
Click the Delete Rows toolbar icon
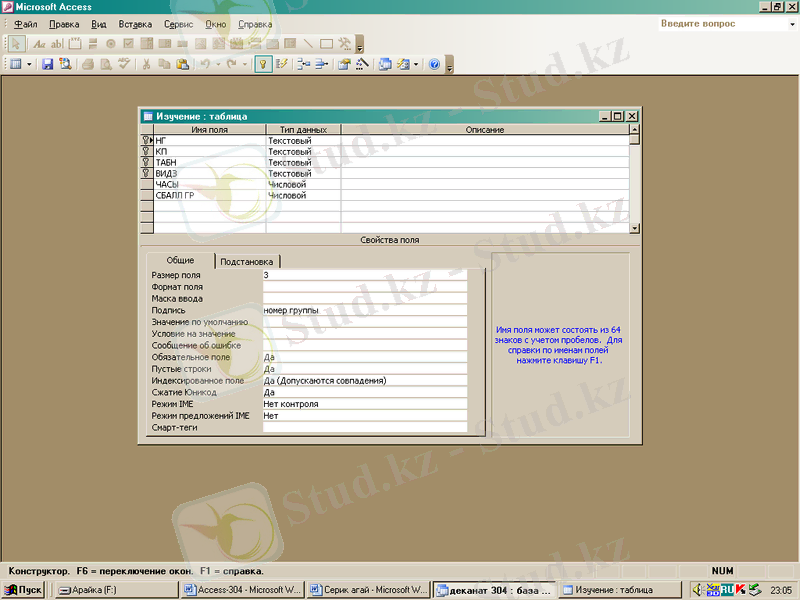(321, 64)
